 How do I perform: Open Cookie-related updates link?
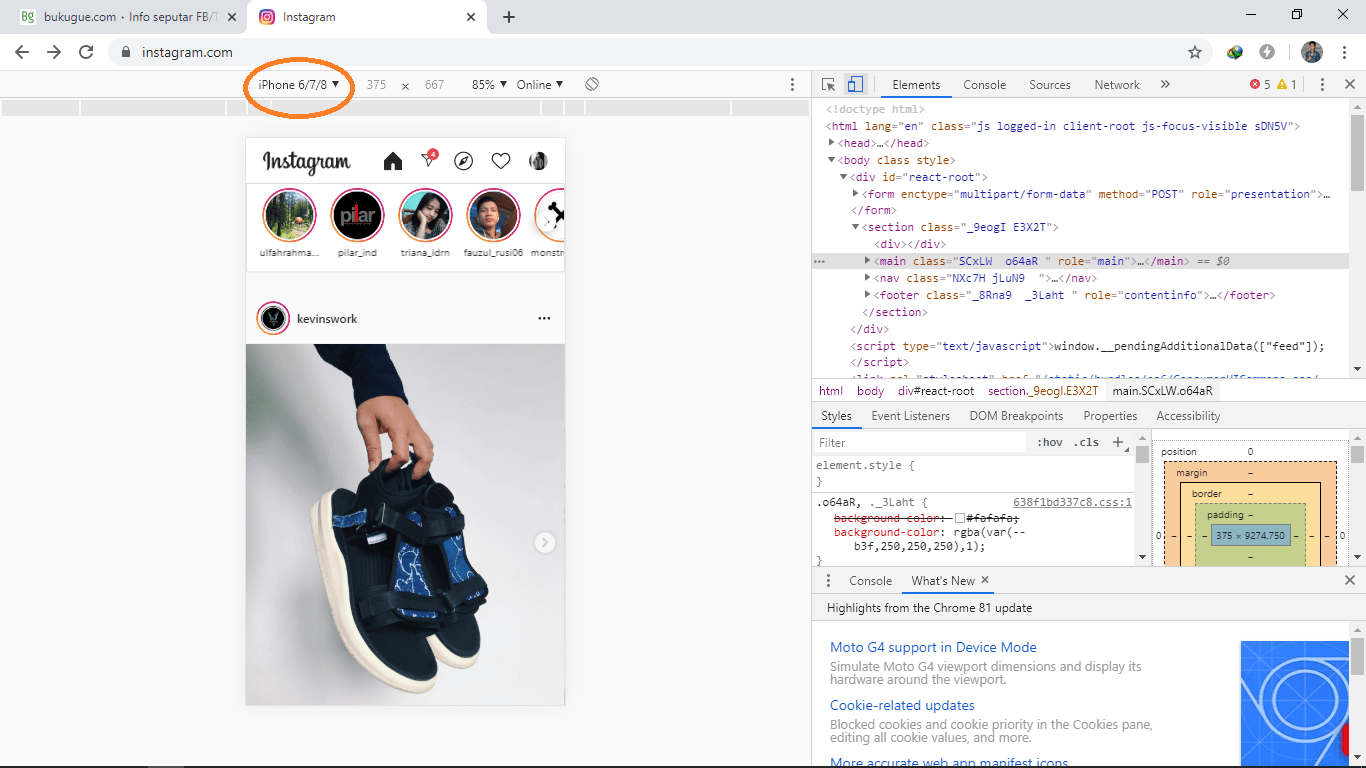902,705
